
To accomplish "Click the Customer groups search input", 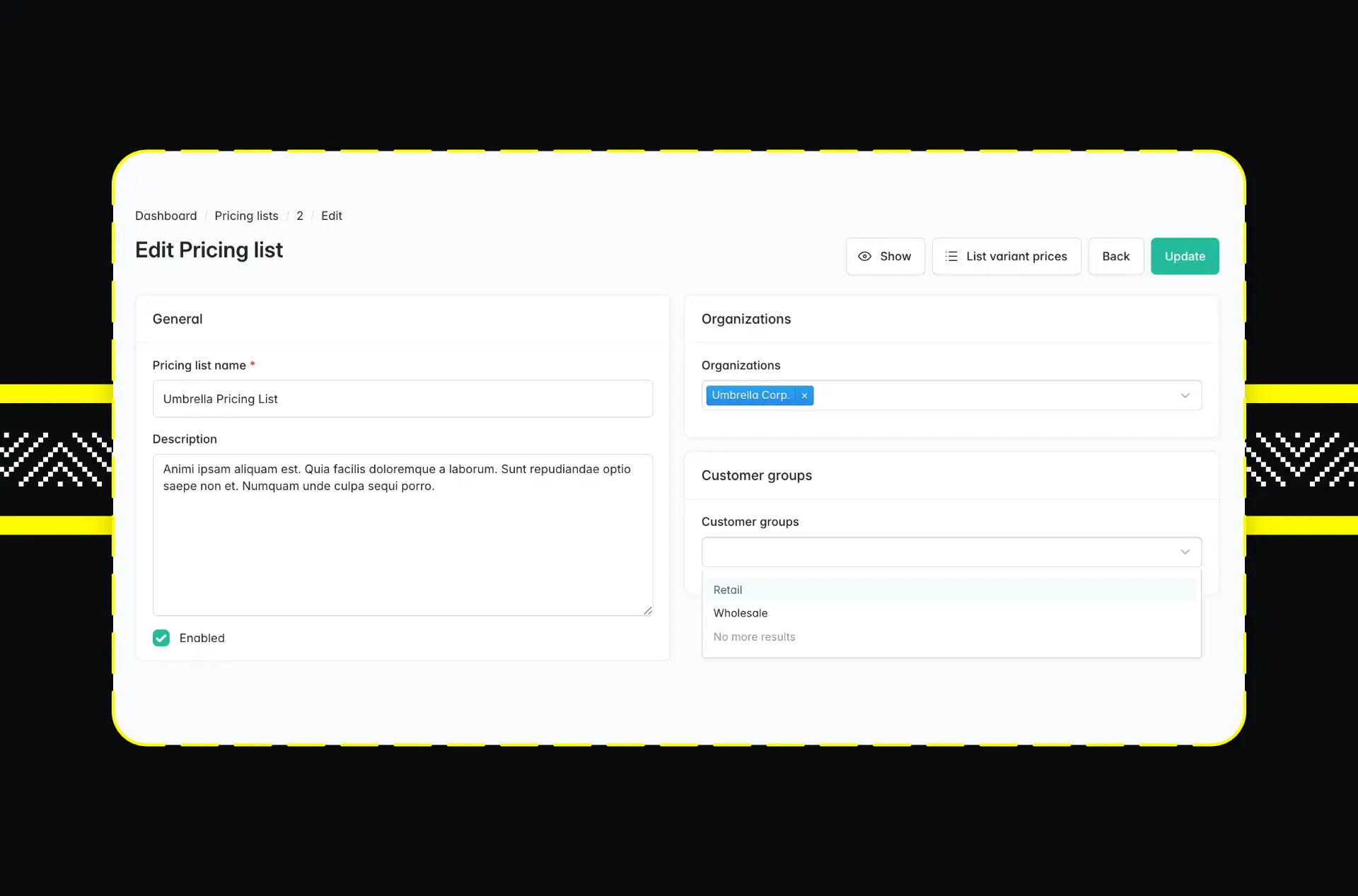I will coord(934,552).
